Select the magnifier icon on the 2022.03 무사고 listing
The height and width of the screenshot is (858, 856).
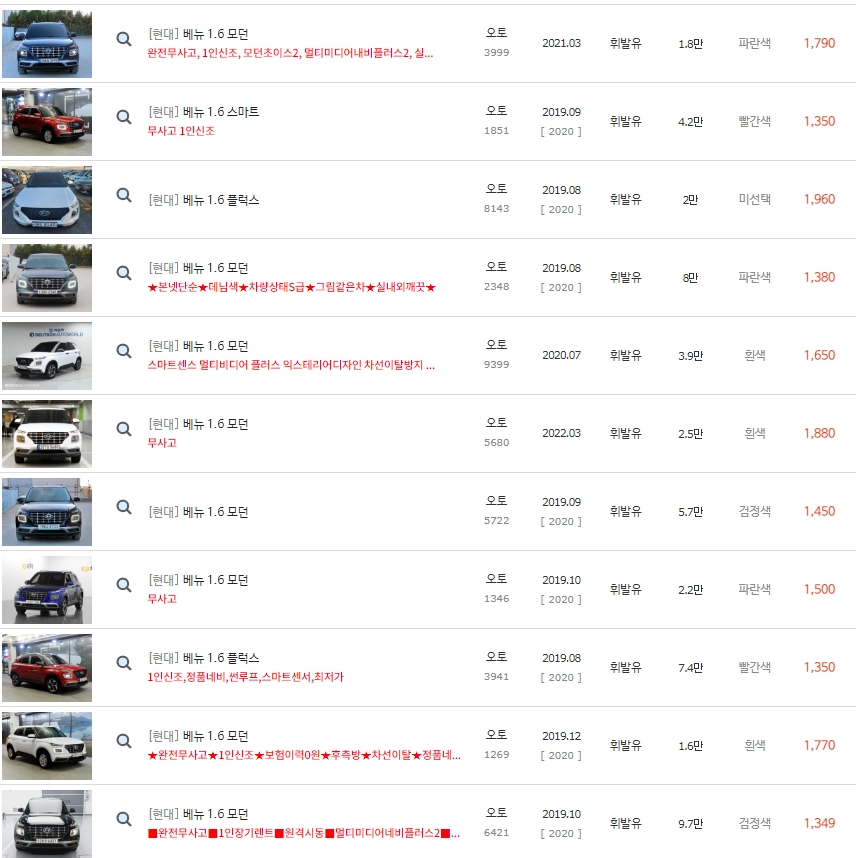coord(123,429)
